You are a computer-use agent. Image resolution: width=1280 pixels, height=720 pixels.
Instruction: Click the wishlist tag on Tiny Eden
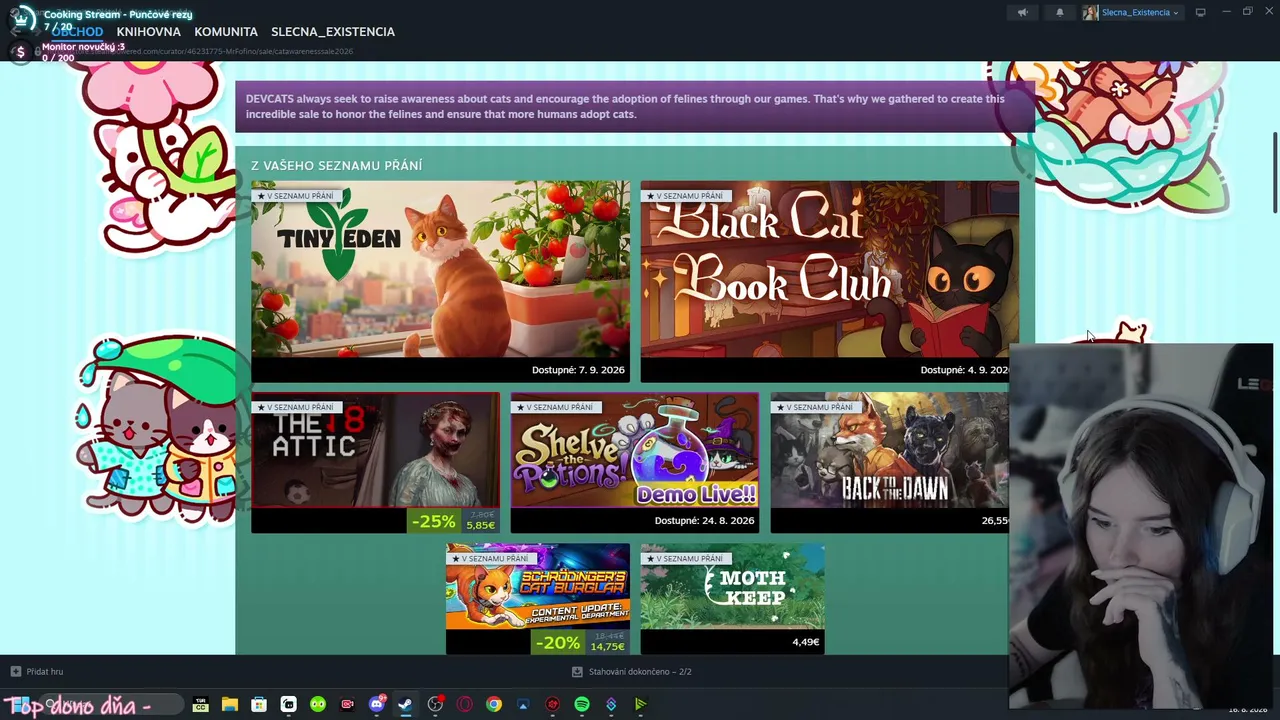[295, 196]
